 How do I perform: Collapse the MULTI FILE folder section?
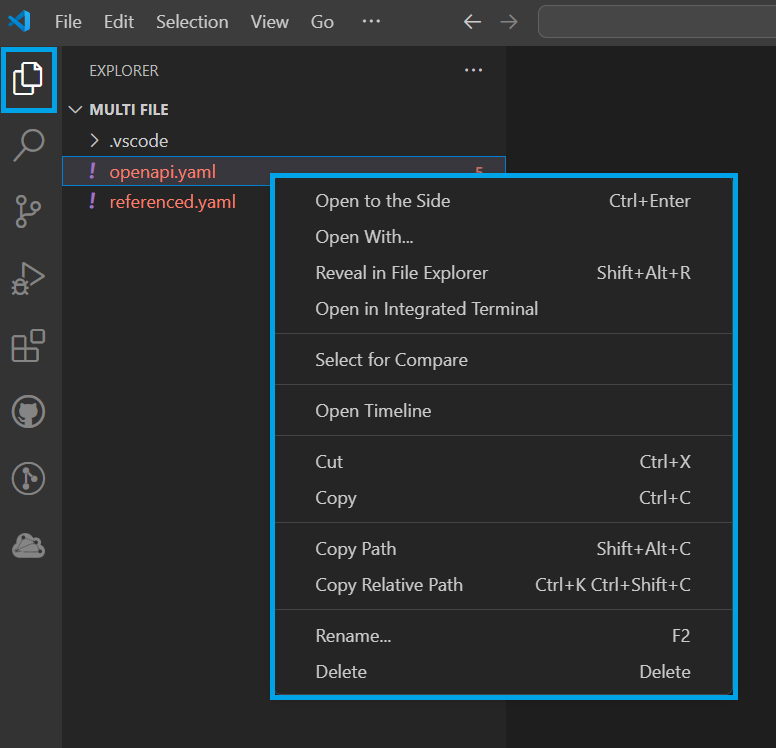tap(284, 109)
